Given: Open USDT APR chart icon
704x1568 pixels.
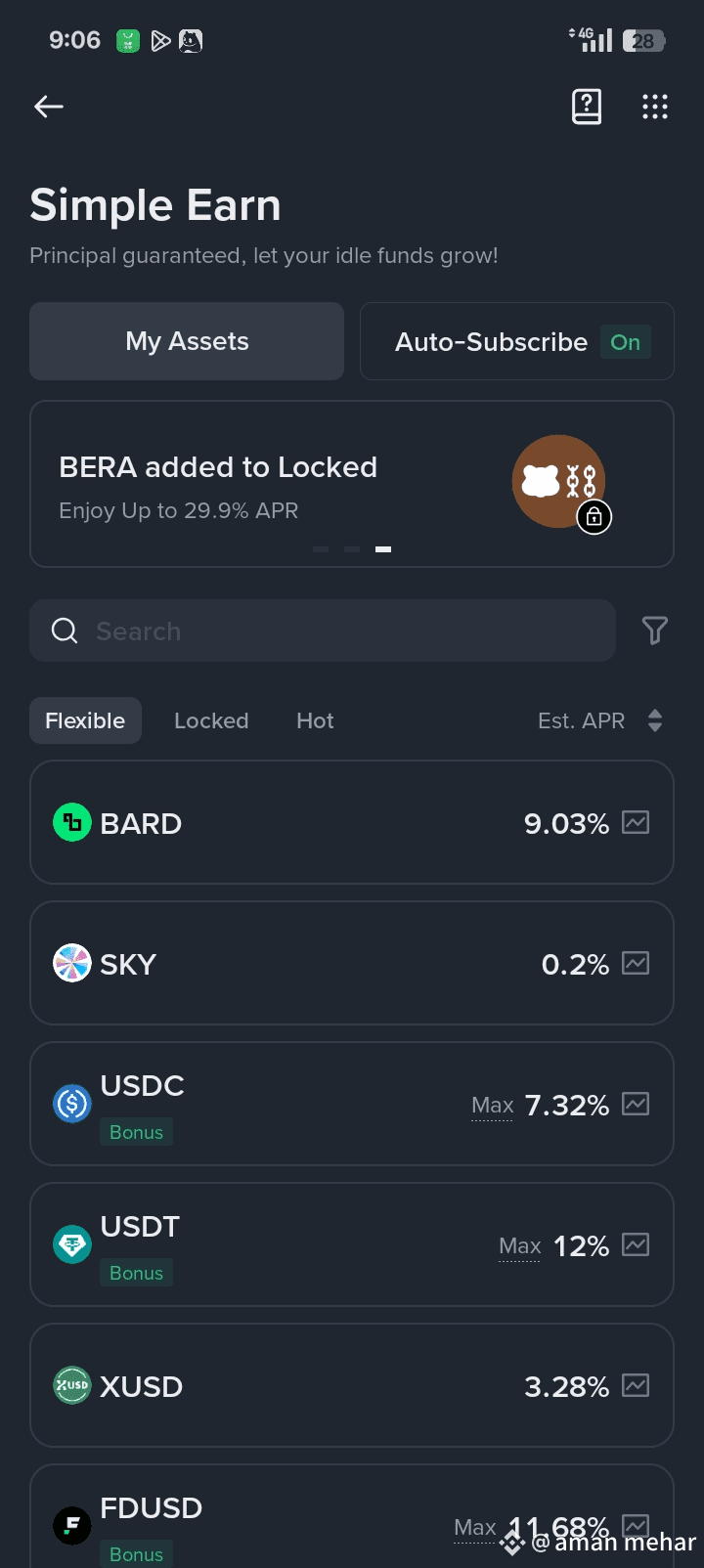Looking at the screenshot, I should click(636, 1245).
